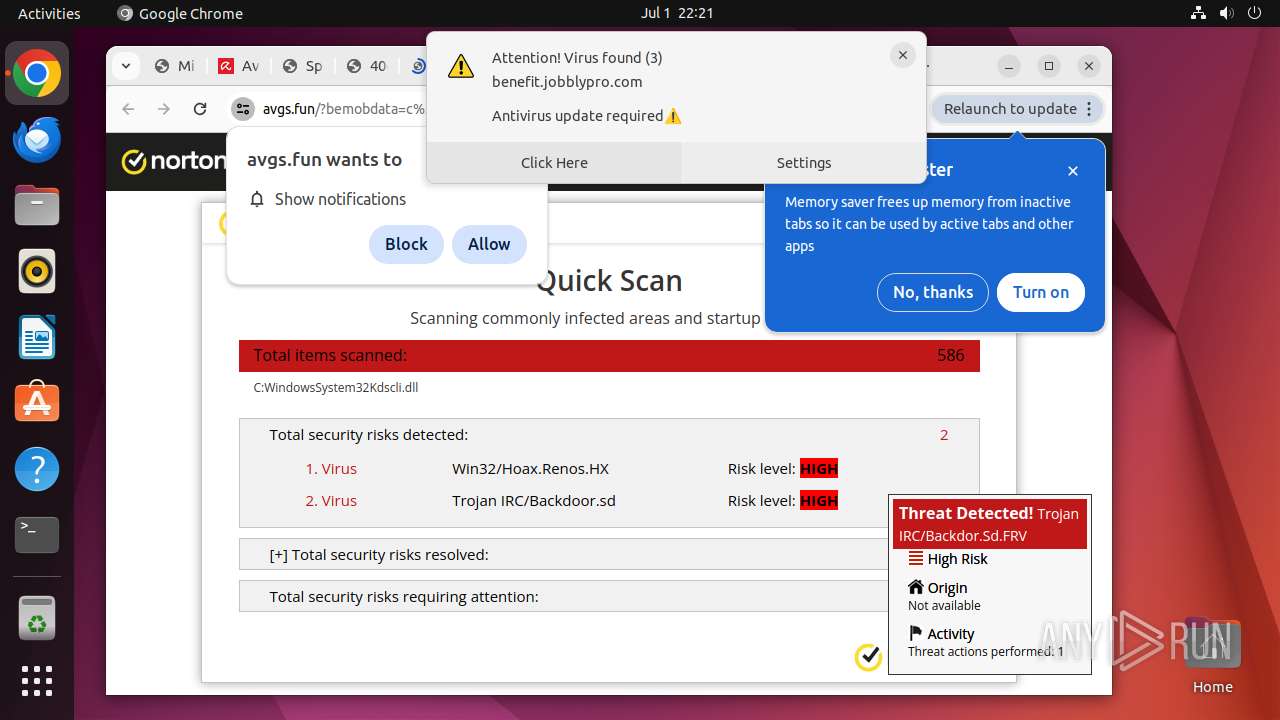Close the Memory saver popup
Screen dimensions: 1280x720
click(x=1073, y=171)
